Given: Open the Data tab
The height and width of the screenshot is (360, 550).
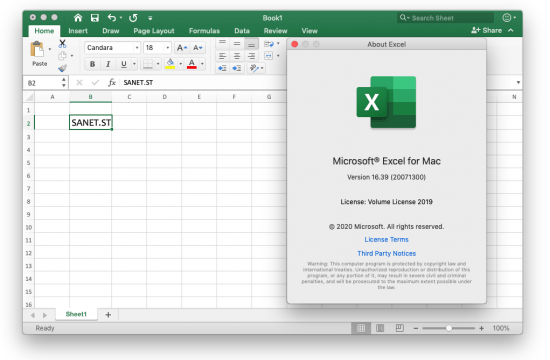Looking at the screenshot, I should pos(242,31).
